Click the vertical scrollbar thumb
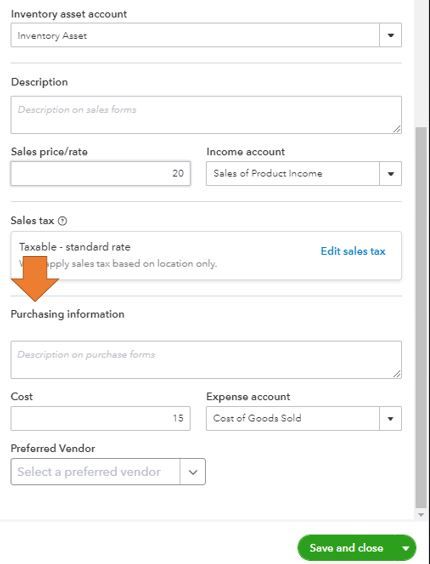430x564 pixels. 421,317
